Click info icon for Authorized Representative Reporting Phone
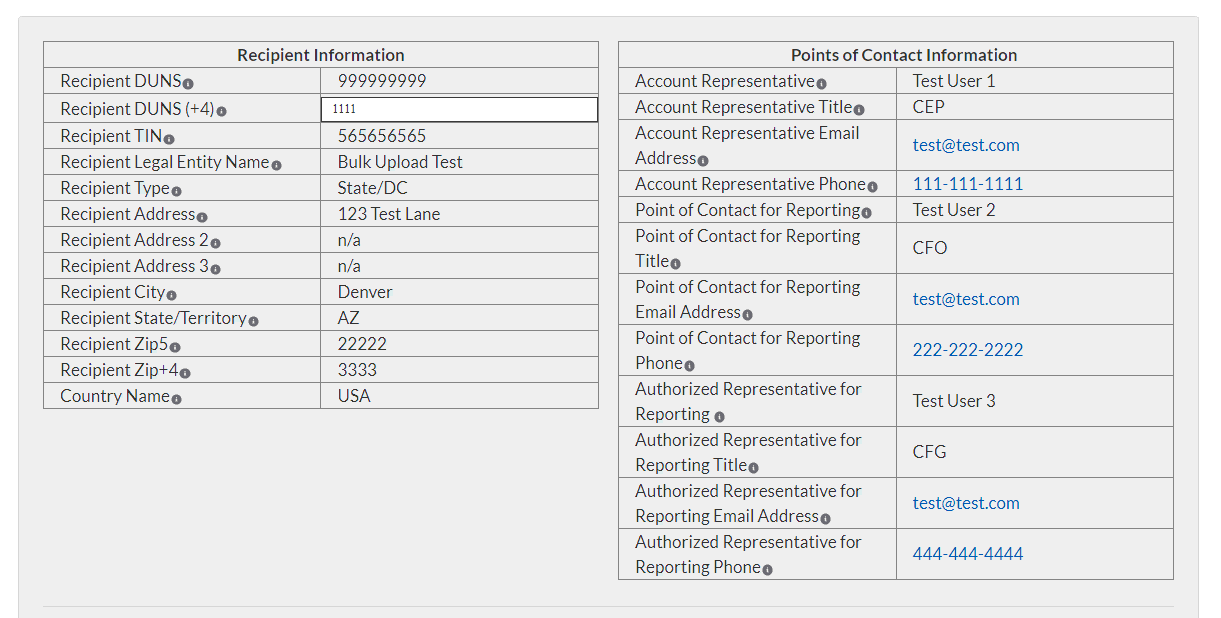The image size is (1221, 618). pos(767,570)
